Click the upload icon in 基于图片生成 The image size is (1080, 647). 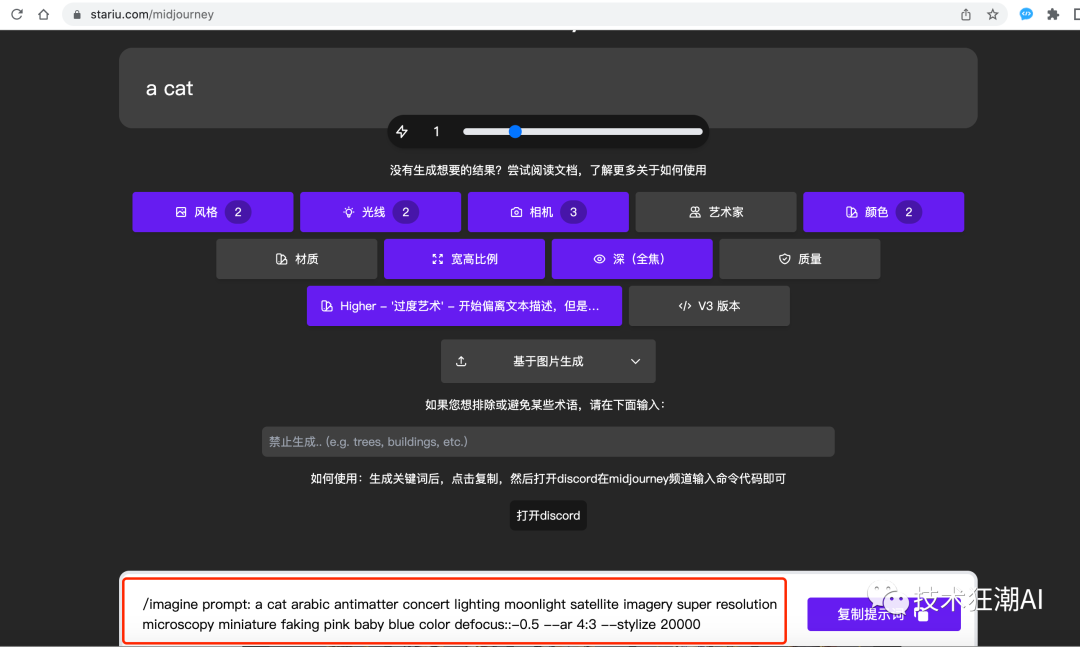tap(461, 361)
